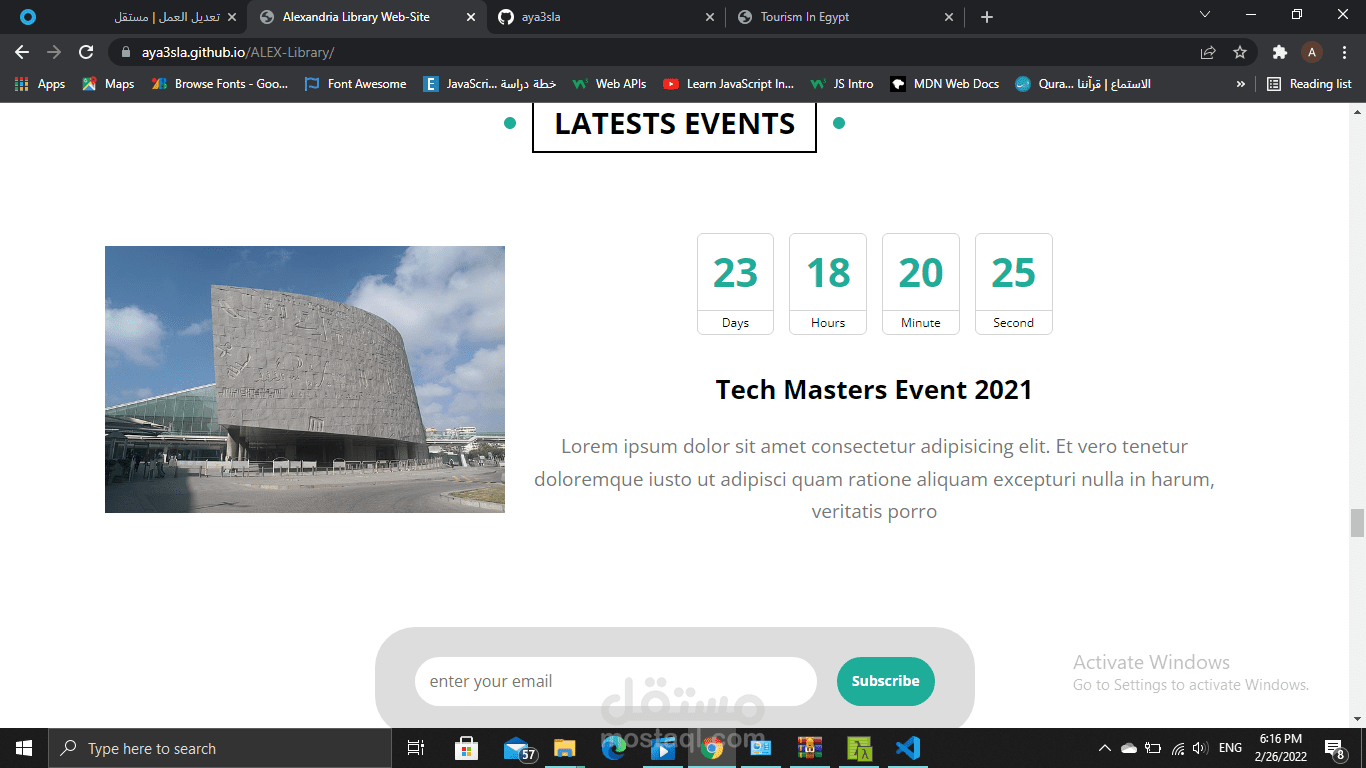
Task: Open the Browse Fonts bookmark
Action: (x=220, y=84)
